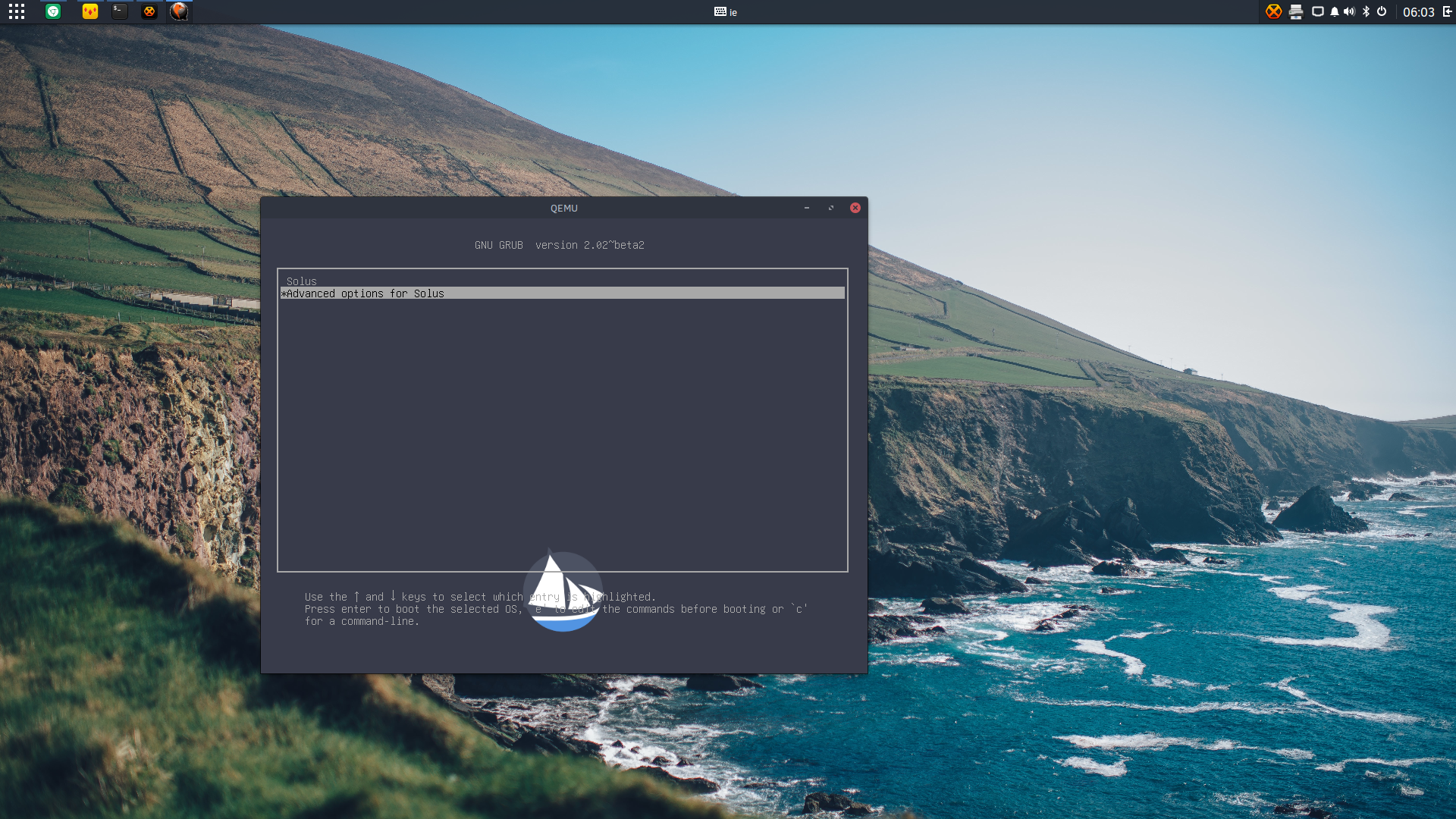Viewport: 1456px width, 819px height.
Task: Select the QEMU task icon in the panel
Action: [x=179, y=11]
